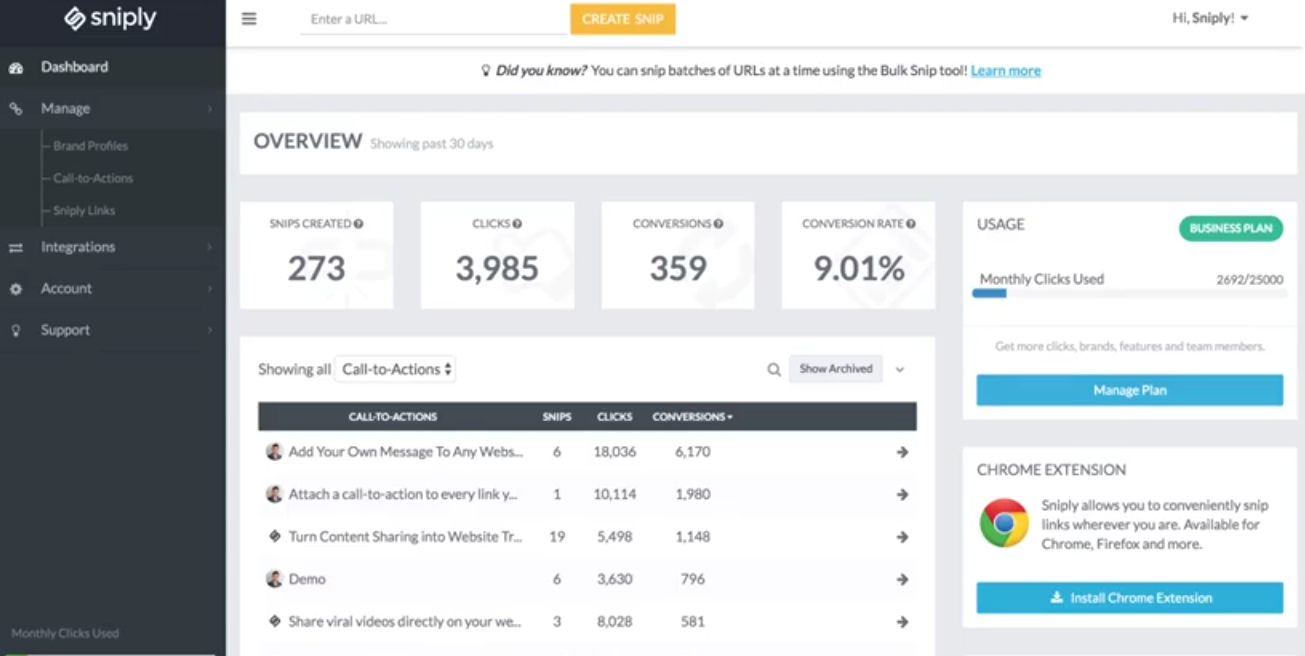Click avatar beside Attach a call-to-action
Viewport: 1305px width, 656px height.
[x=274, y=494]
